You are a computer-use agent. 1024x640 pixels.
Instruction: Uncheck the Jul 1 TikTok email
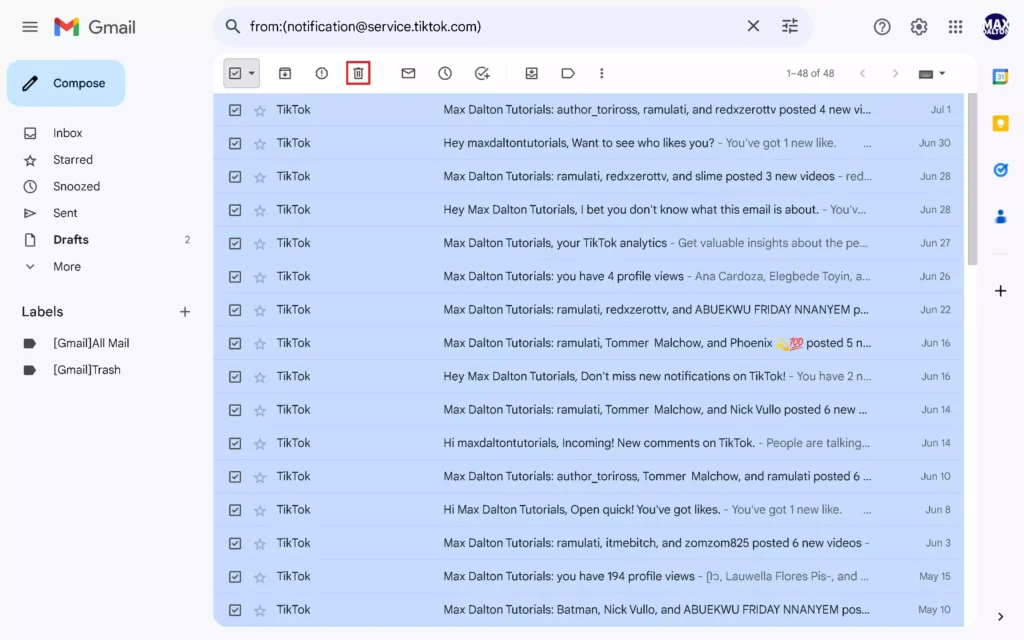click(x=235, y=110)
